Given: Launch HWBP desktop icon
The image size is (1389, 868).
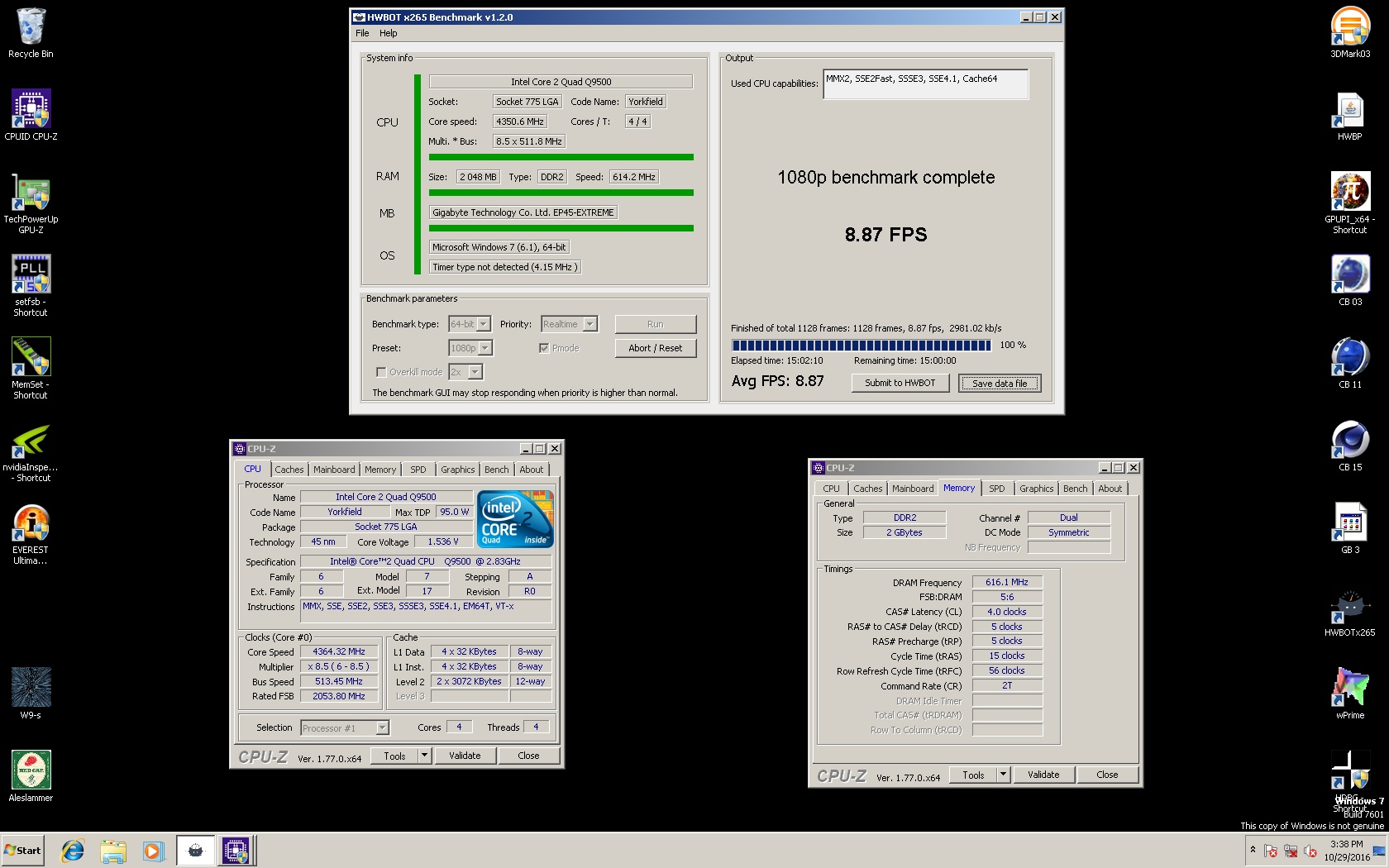Looking at the screenshot, I should [1350, 116].
